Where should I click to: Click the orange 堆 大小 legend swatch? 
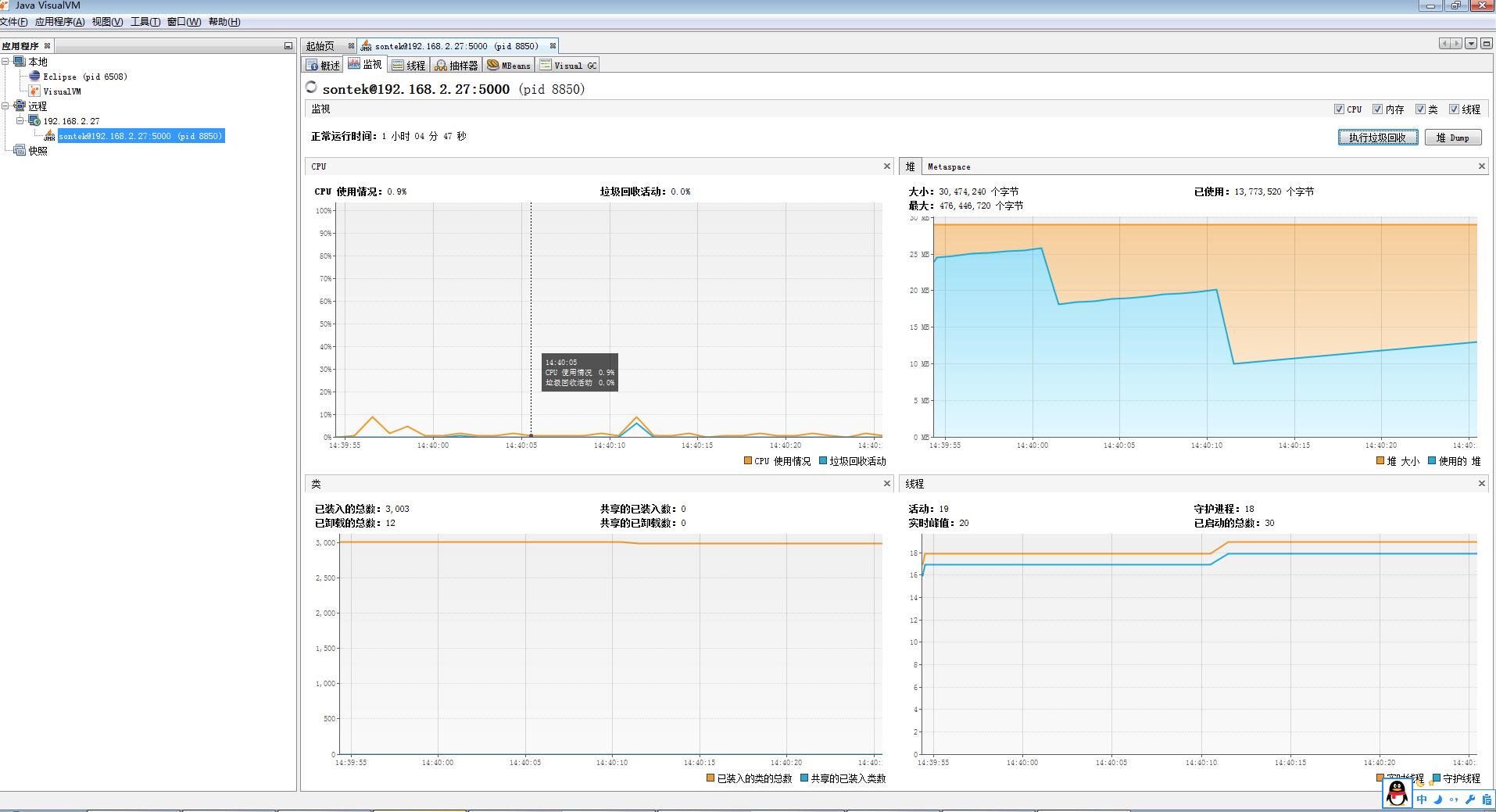click(1380, 461)
